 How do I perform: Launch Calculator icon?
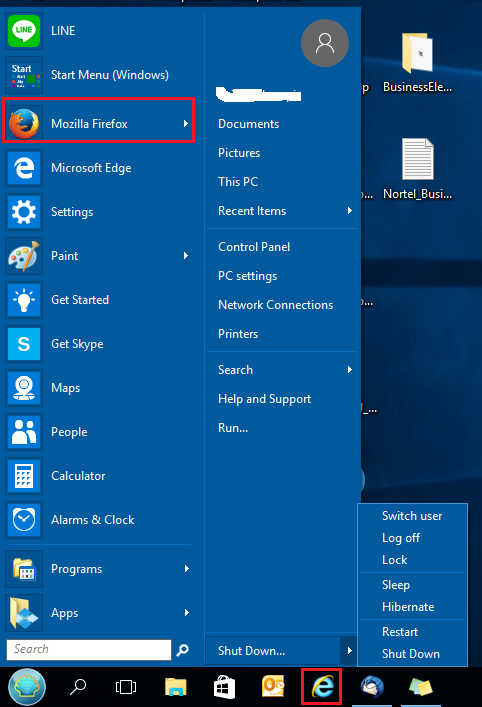tap(24, 476)
